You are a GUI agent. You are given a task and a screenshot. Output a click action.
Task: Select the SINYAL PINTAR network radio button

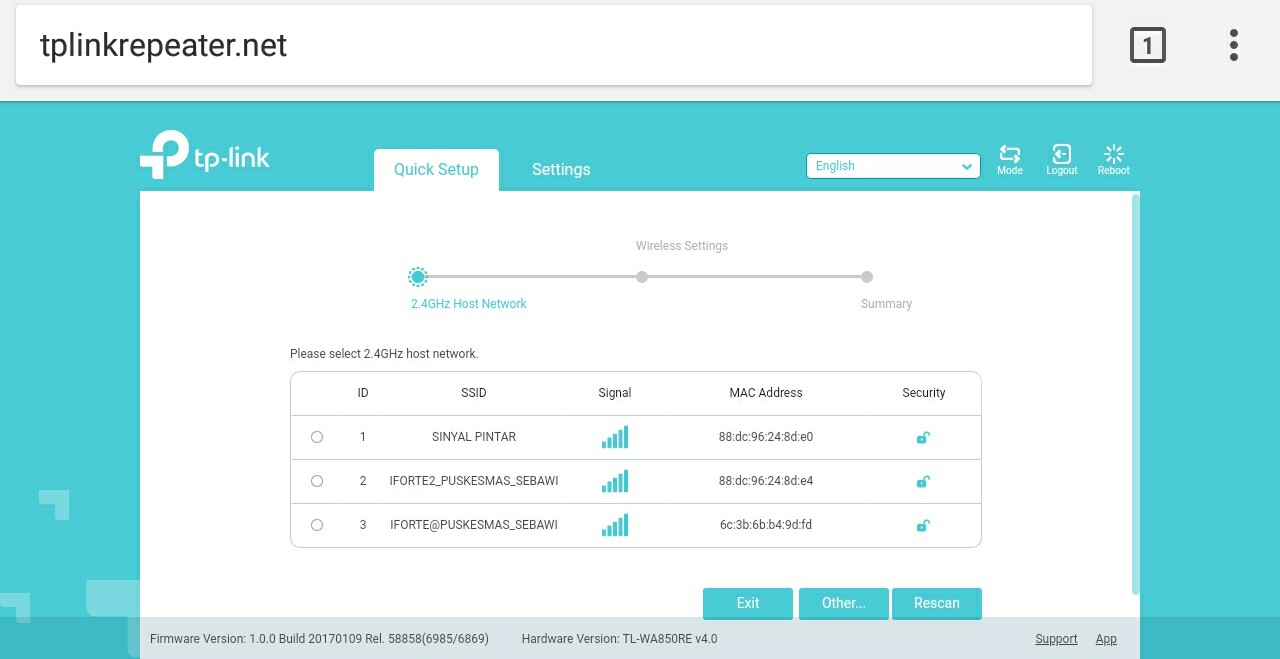317,437
